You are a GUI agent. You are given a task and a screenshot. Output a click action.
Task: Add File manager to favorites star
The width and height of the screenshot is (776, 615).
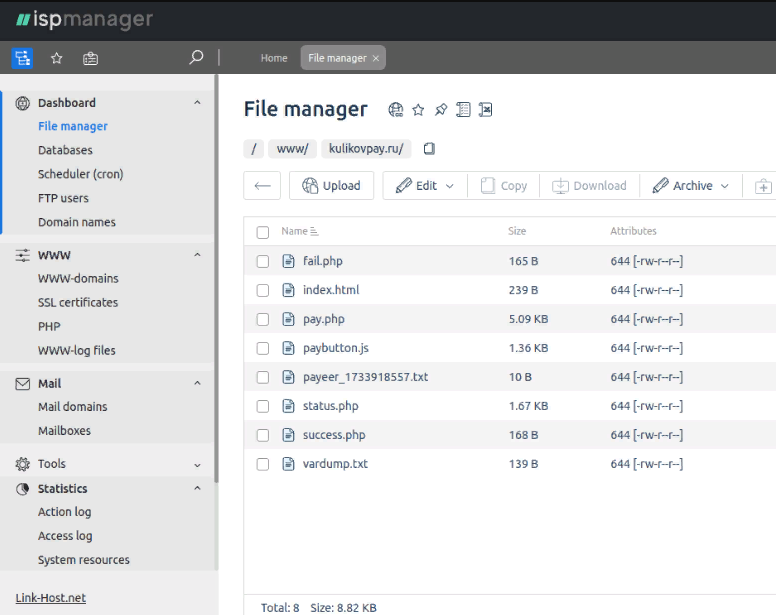point(418,109)
